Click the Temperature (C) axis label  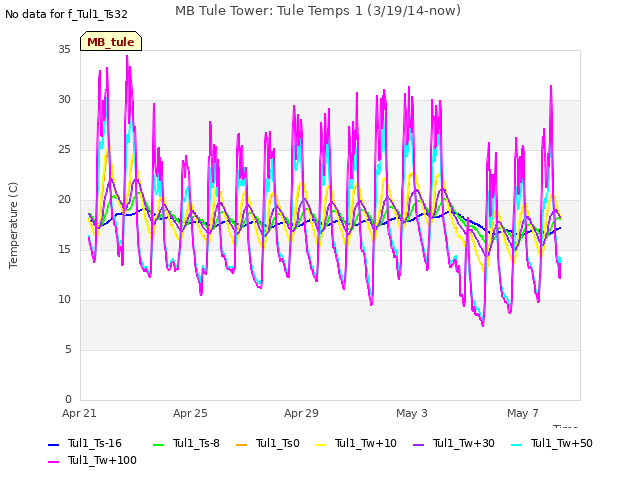pyautogui.click(x=13, y=225)
